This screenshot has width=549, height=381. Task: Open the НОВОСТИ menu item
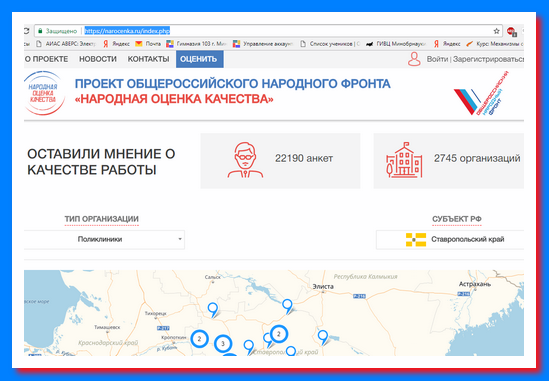(98, 59)
